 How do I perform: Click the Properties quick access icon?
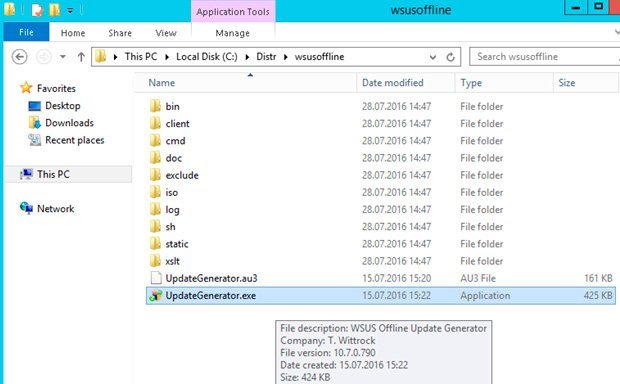pyautogui.click(x=37, y=10)
